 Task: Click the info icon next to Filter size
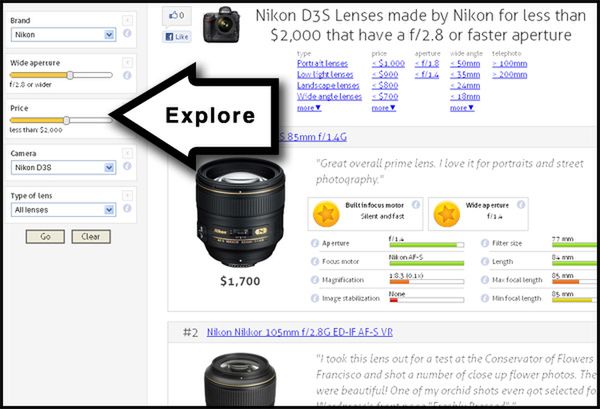(485, 243)
